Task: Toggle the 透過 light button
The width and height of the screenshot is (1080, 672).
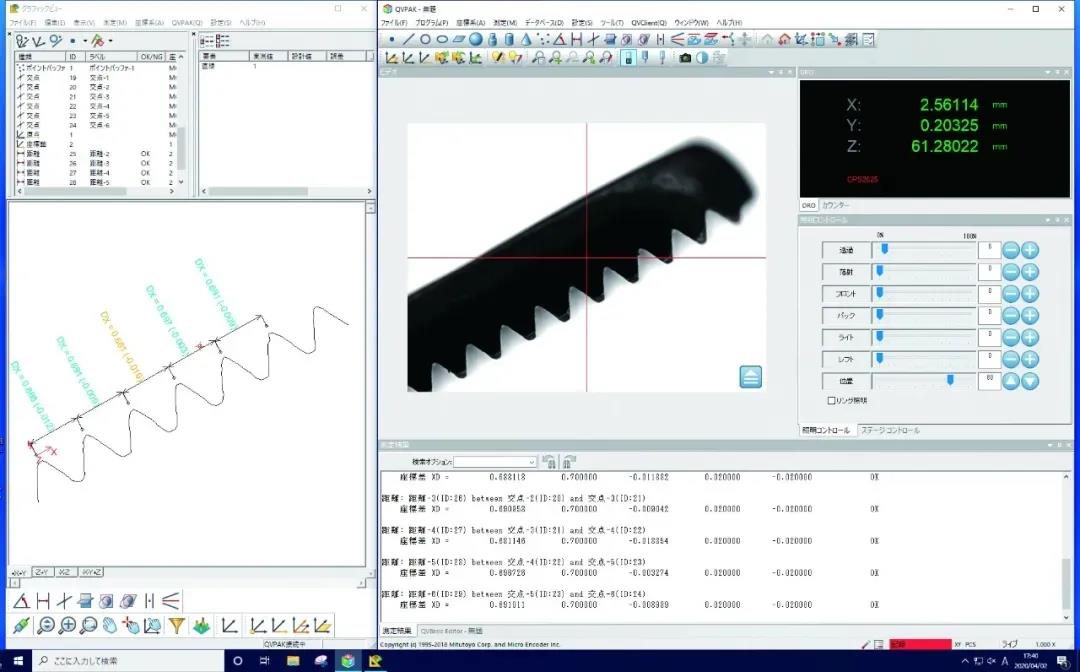Action: pos(846,250)
